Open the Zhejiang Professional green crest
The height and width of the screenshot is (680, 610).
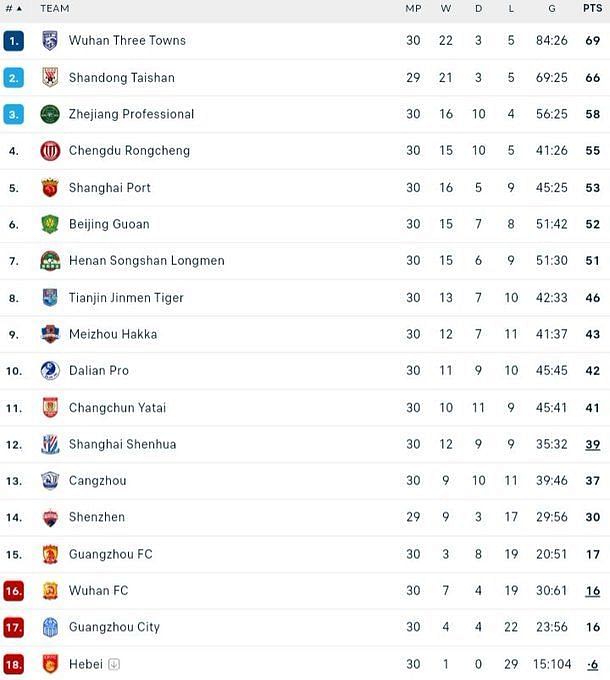pyautogui.click(x=50, y=114)
